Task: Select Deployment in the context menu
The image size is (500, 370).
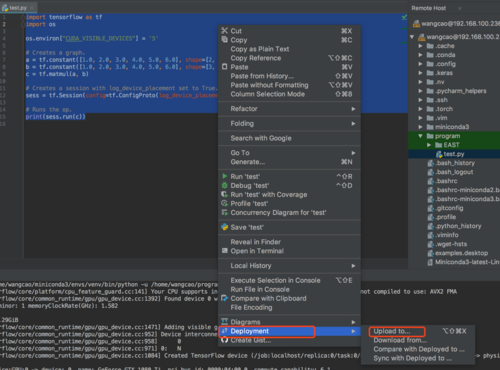Action: (x=289, y=331)
